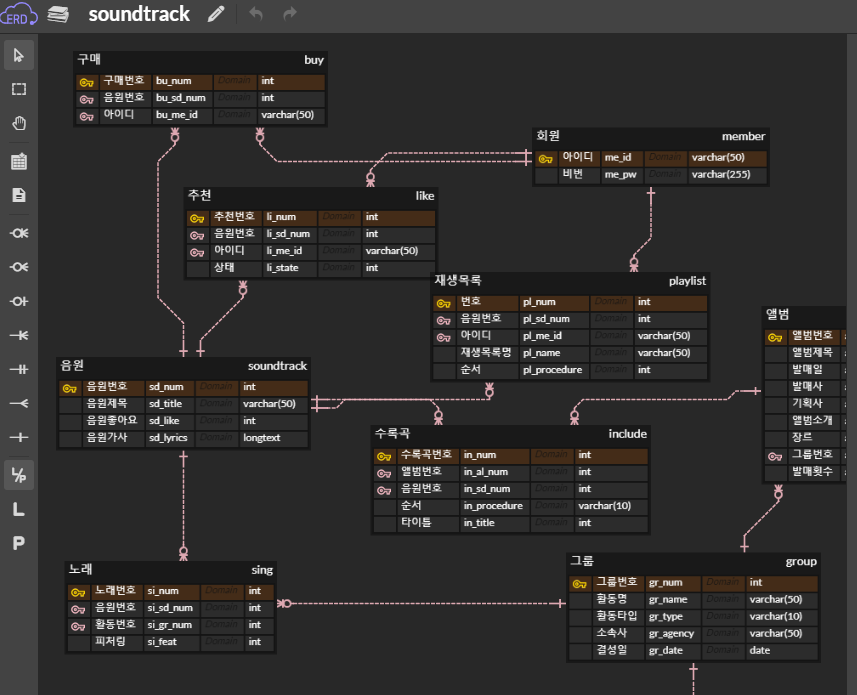Click the soundtrack project title
This screenshot has height=695, width=857.
(139, 14)
